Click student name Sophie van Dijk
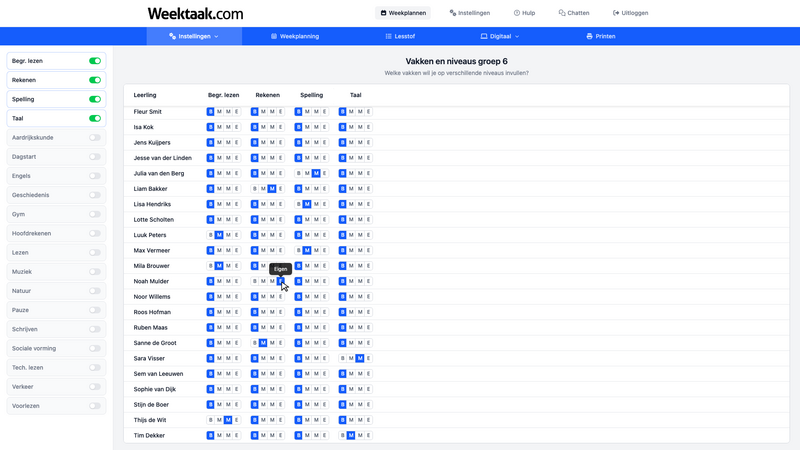This screenshot has width=800, height=450. tap(155, 389)
